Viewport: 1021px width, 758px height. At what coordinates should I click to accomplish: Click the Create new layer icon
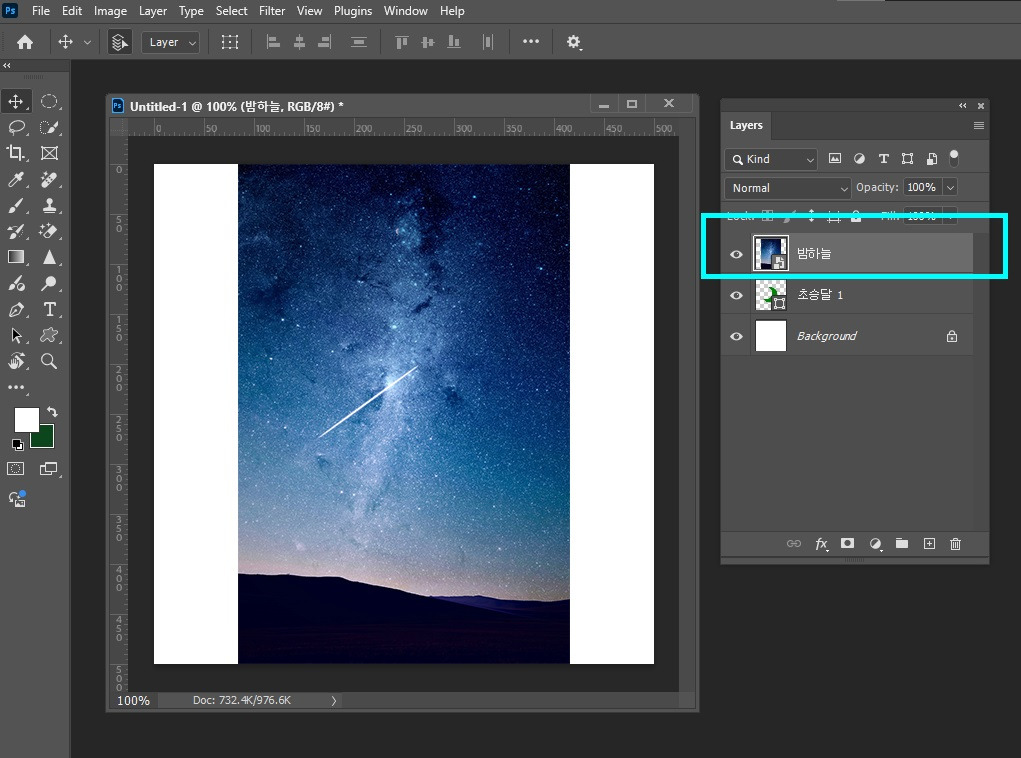(x=929, y=544)
